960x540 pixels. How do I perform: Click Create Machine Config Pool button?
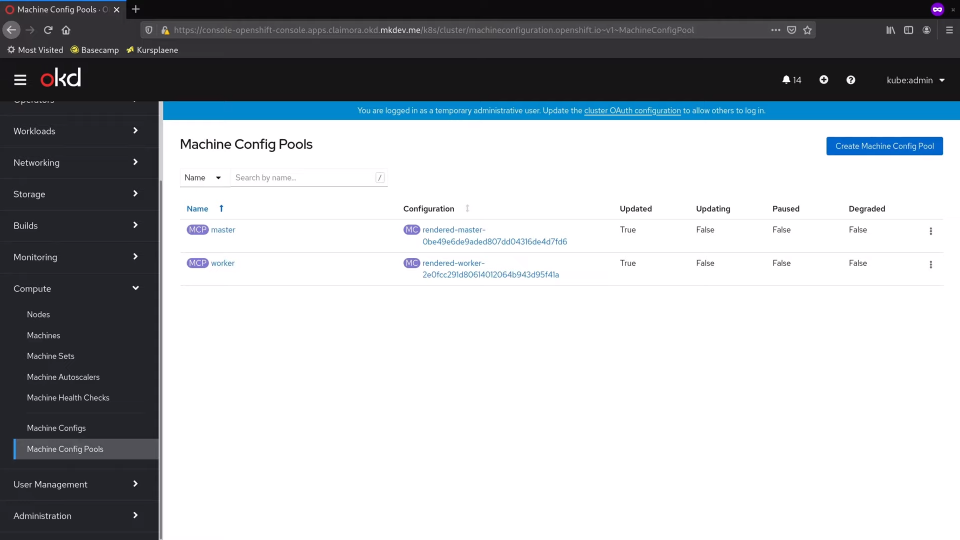click(x=884, y=146)
